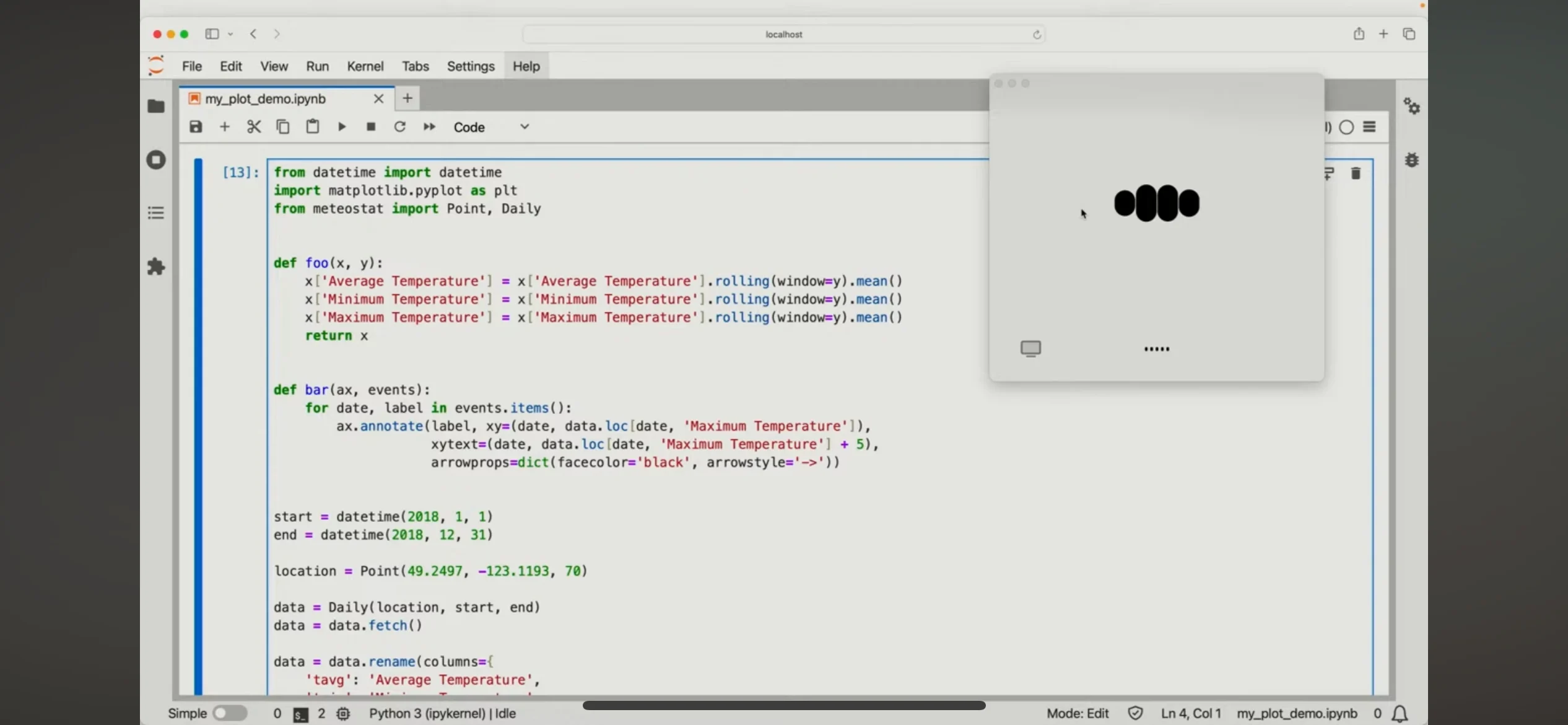Open the Property Inspector gears icon
This screenshot has height=725, width=1568.
1412,106
